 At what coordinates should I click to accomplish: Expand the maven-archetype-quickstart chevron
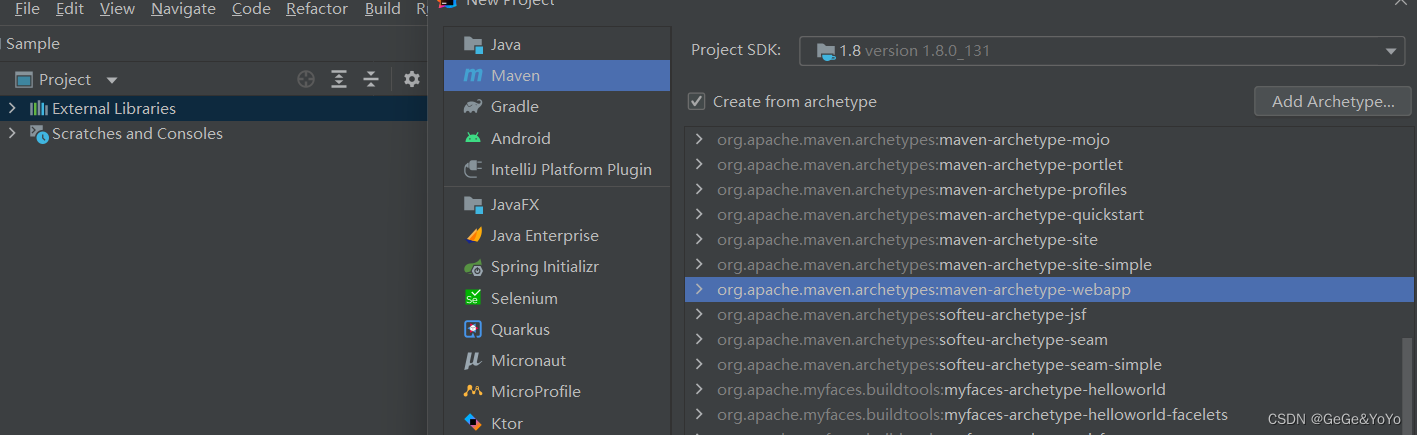pyautogui.click(x=699, y=215)
